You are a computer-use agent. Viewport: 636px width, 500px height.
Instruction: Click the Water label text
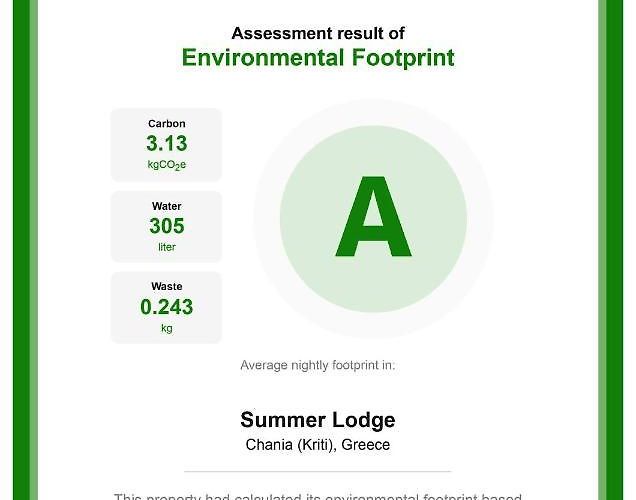tap(167, 206)
